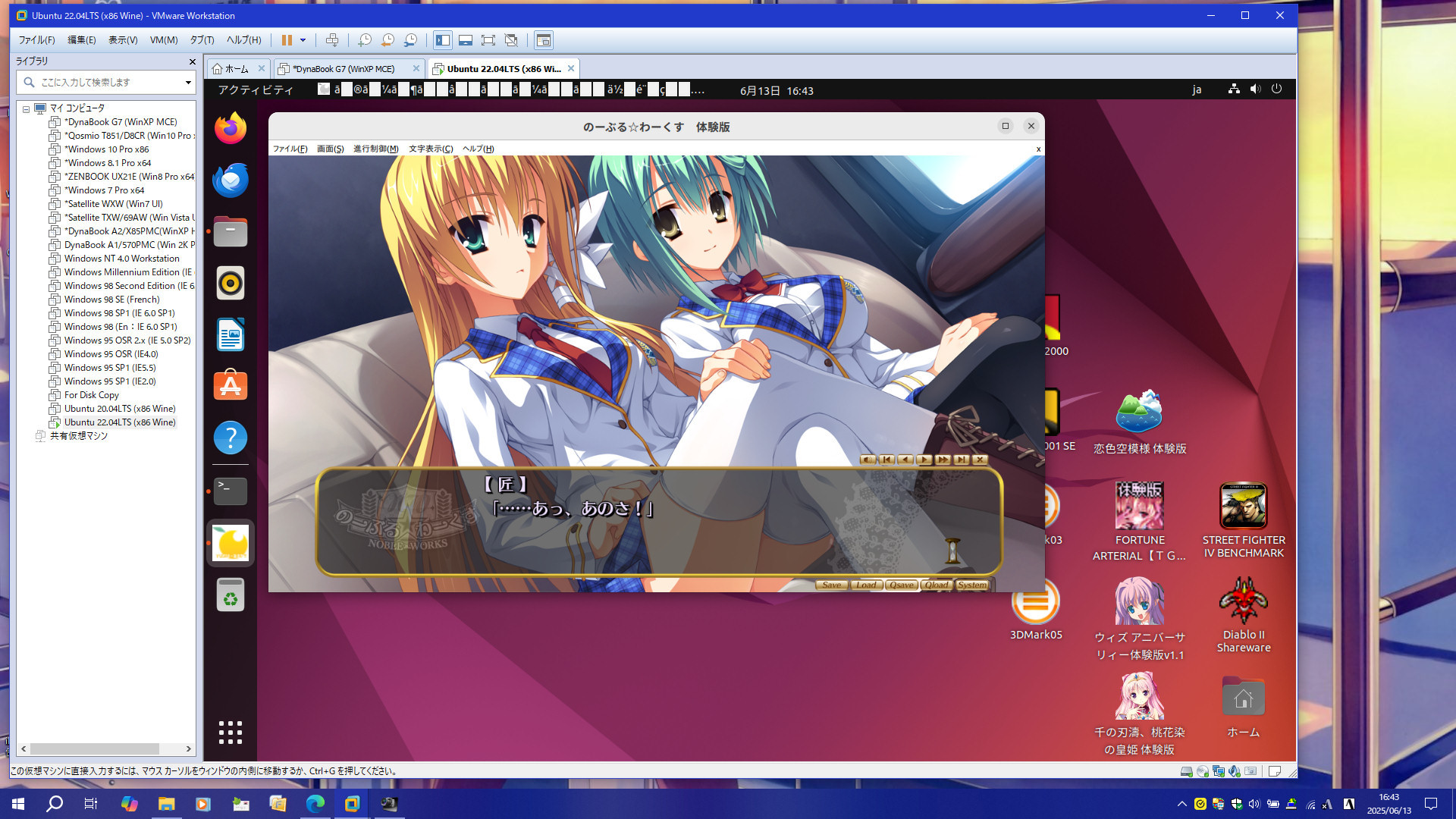Viewport: 1456px width, 819px height.
Task: Open Ubuntu system menu power icon
Action: point(1277,89)
